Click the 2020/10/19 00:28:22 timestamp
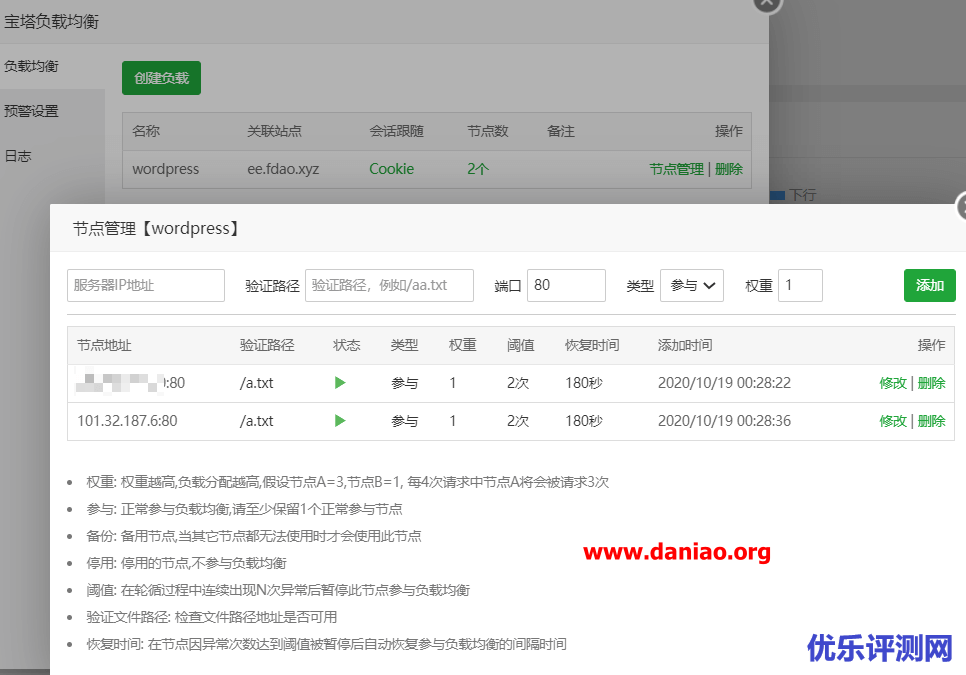966x675 pixels. coord(724,383)
